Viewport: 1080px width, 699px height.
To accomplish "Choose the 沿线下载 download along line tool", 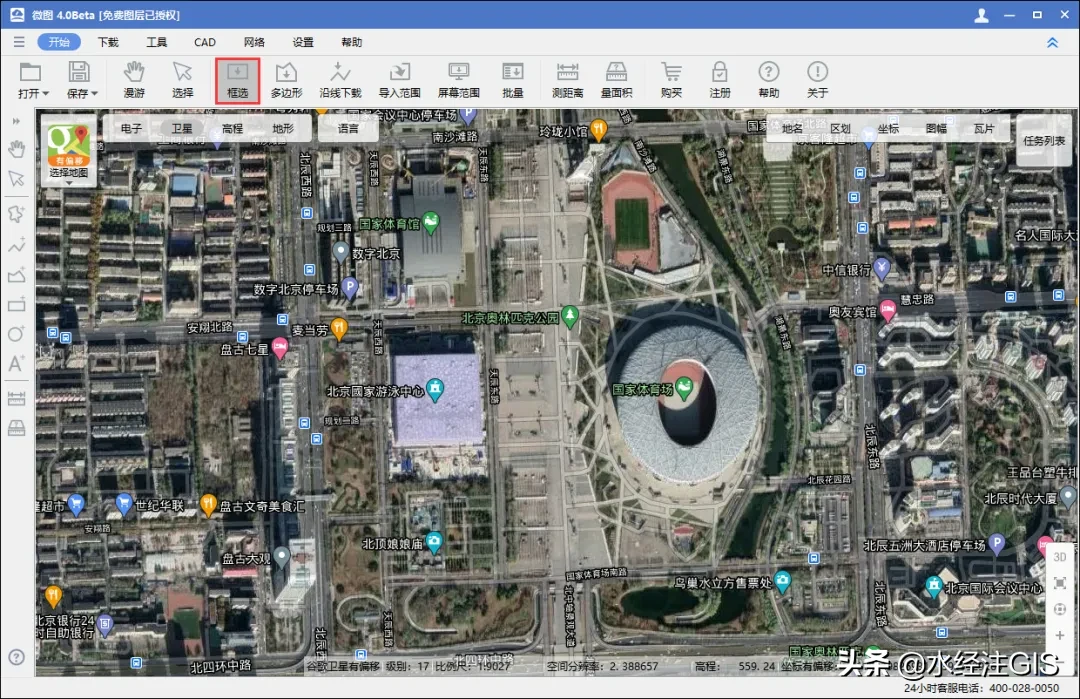I will click(x=340, y=80).
